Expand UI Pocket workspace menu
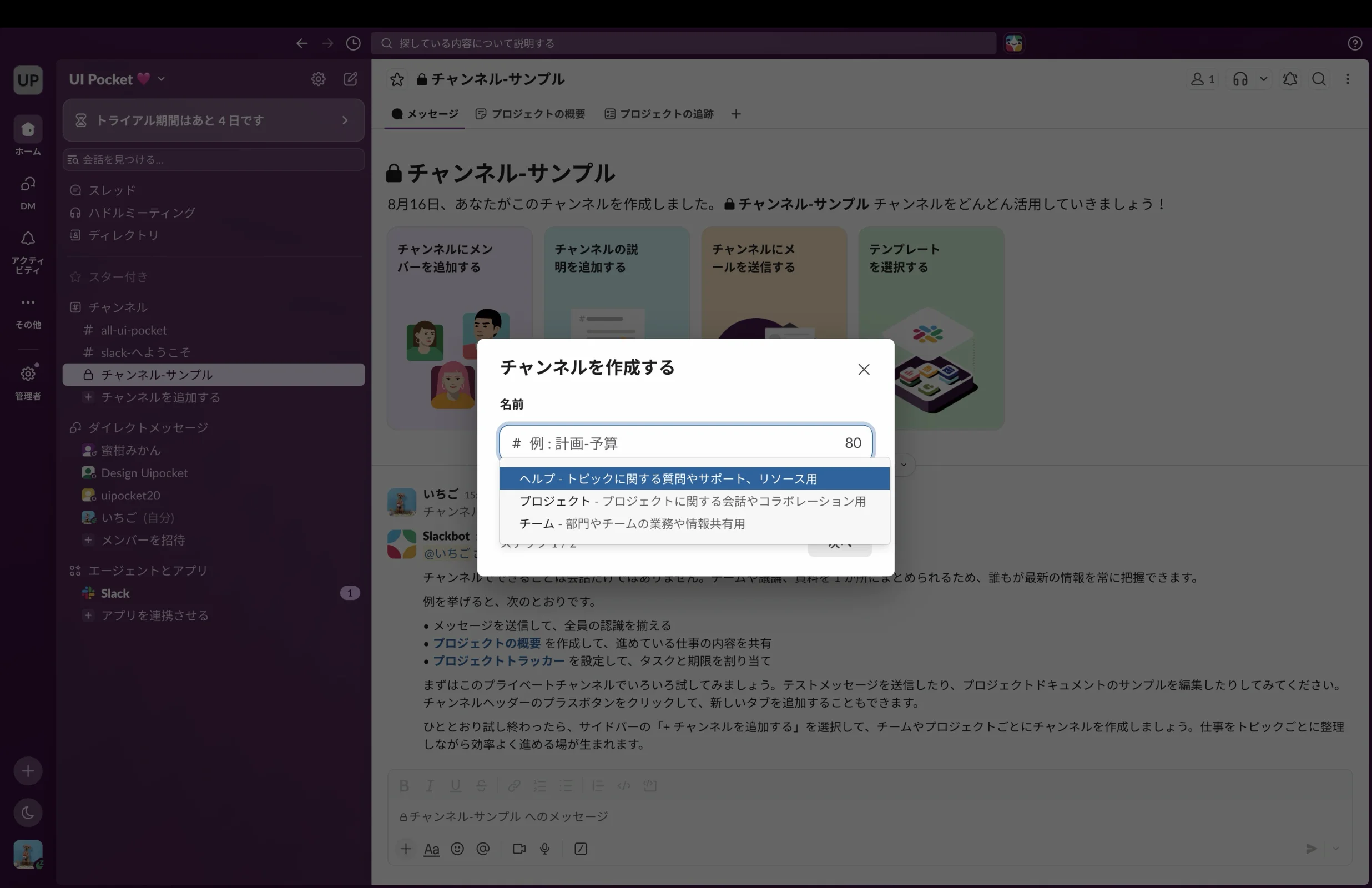The image size is (1372, 888). pos(117,79)
